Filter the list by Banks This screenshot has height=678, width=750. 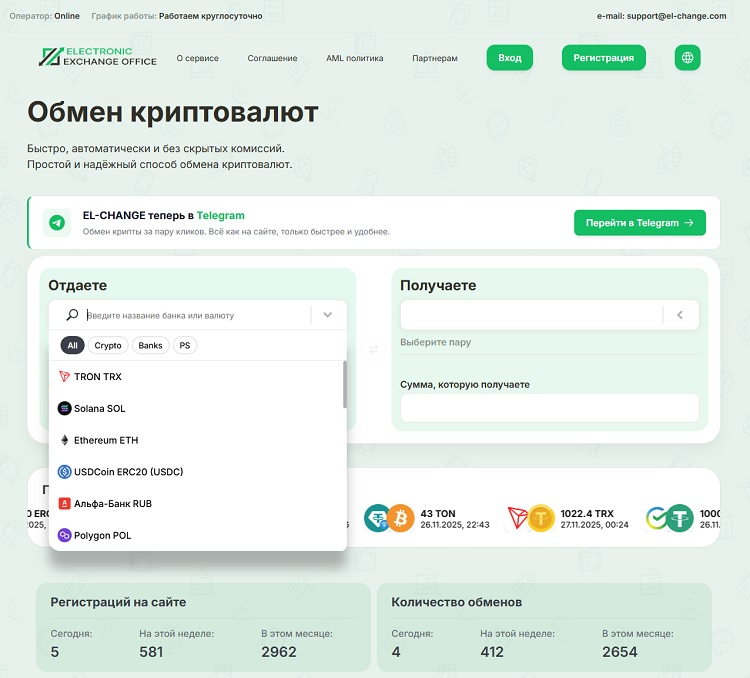point(150,346)
